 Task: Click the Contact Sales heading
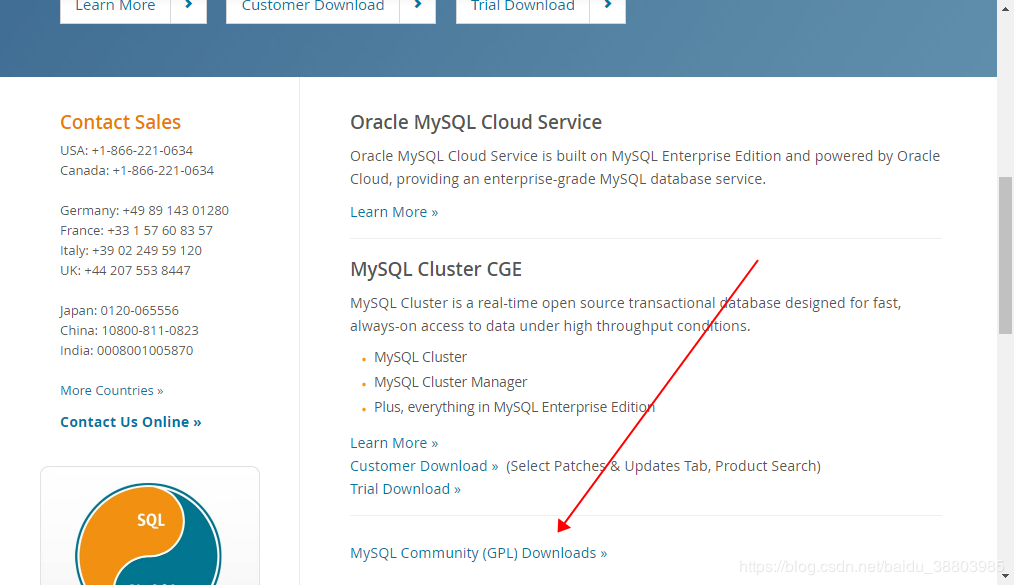(x=120, y=122)
